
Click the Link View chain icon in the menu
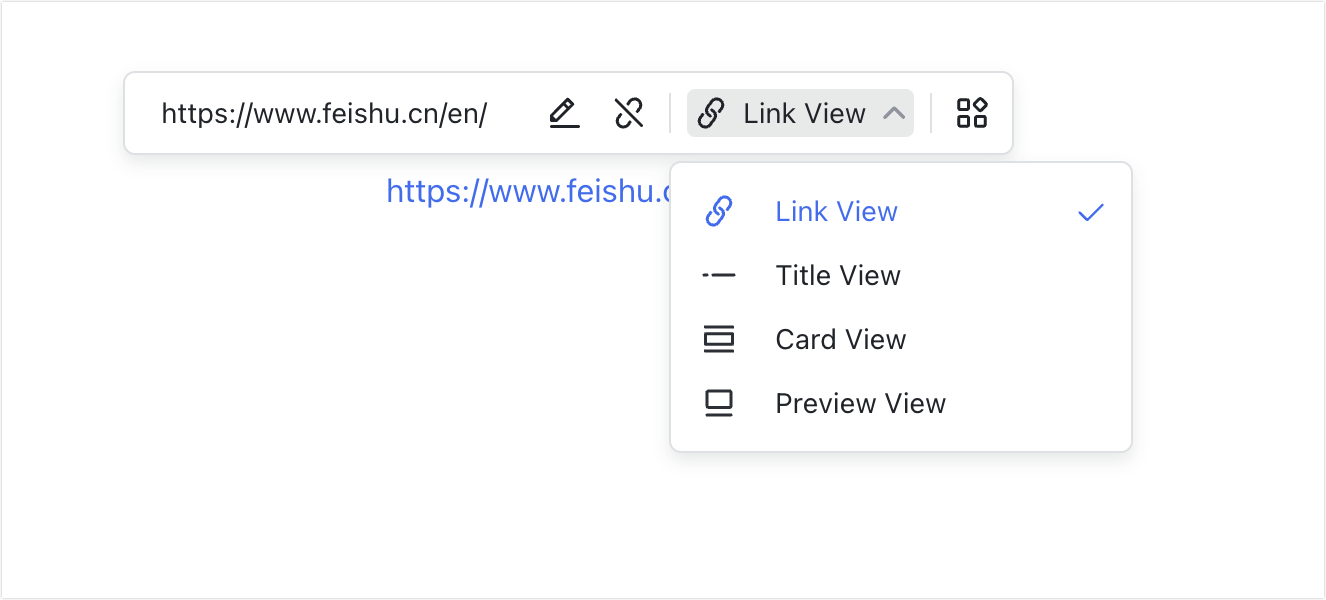pyautogui.click(x=719, y=211)
